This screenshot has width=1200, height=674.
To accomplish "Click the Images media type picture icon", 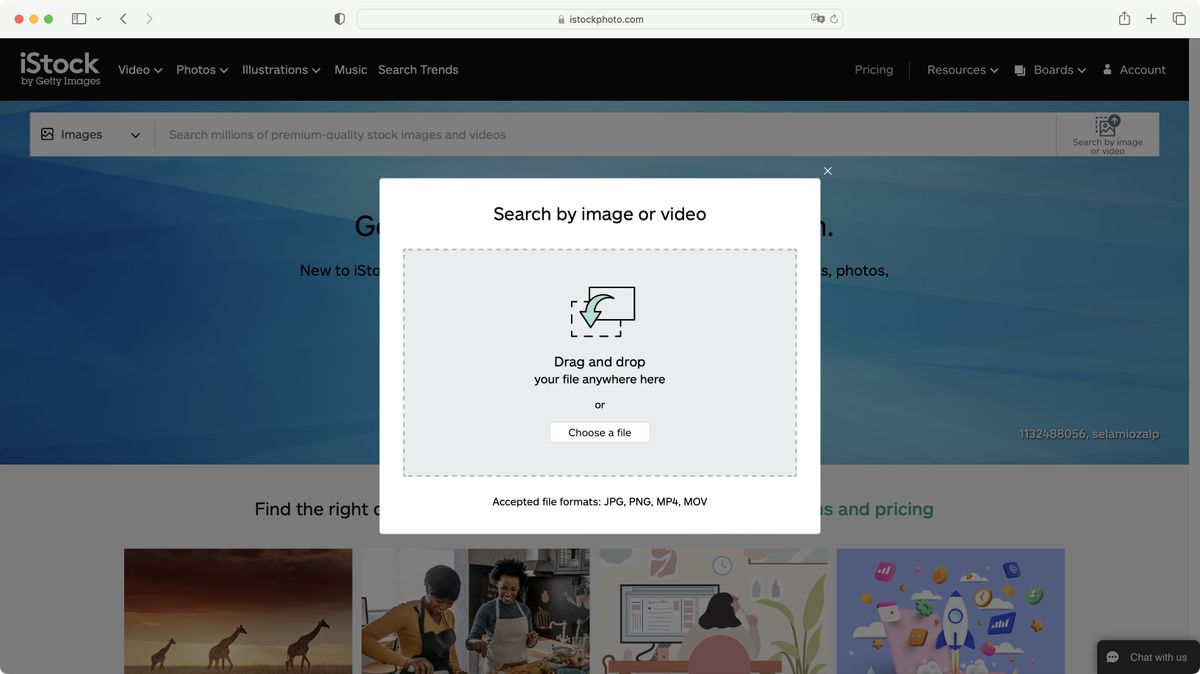I will click(46, 133).
